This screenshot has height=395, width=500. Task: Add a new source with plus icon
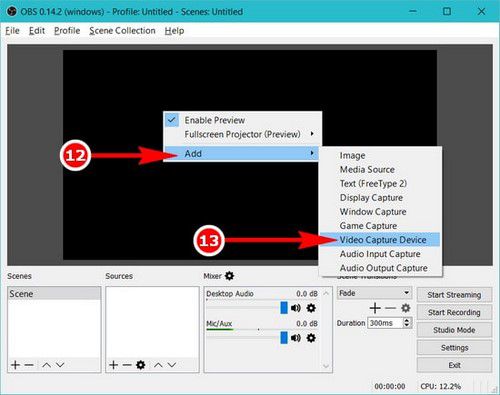click(113, 365)
